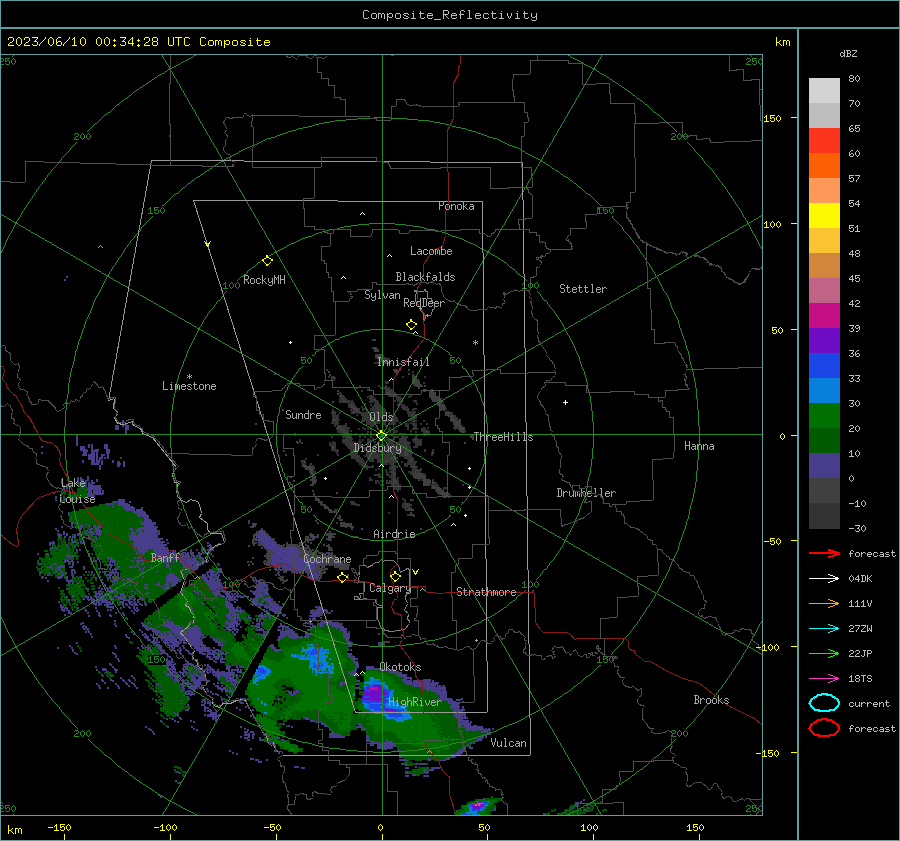The height and width of the screenshot is (841, 900).
Task: Click the Cochrane label
Action: click(327, 559)
